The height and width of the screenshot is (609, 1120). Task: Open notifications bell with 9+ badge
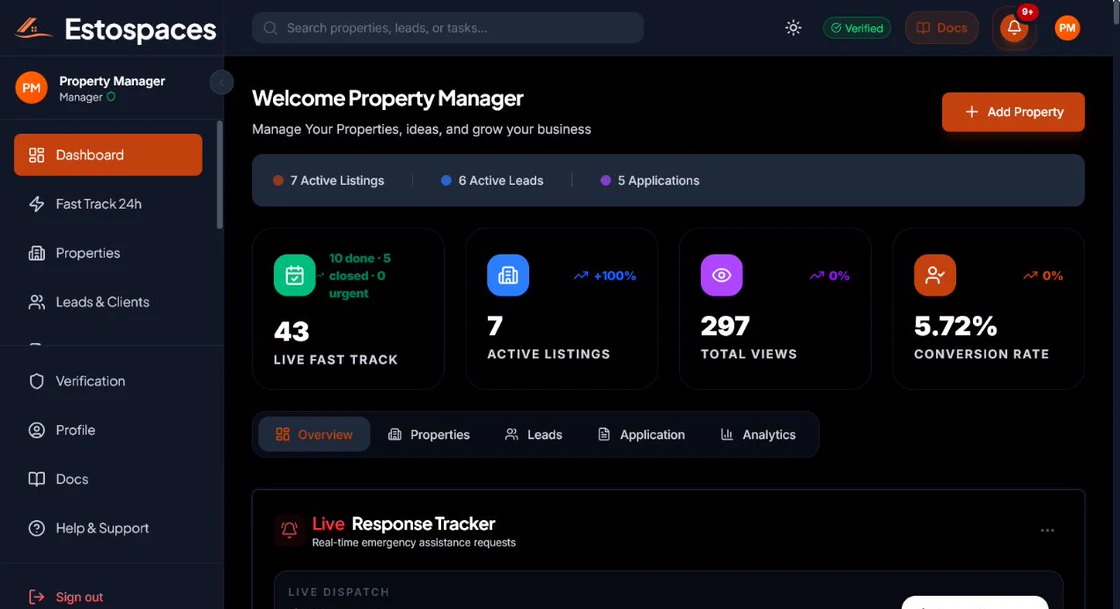coord(1014,28)
